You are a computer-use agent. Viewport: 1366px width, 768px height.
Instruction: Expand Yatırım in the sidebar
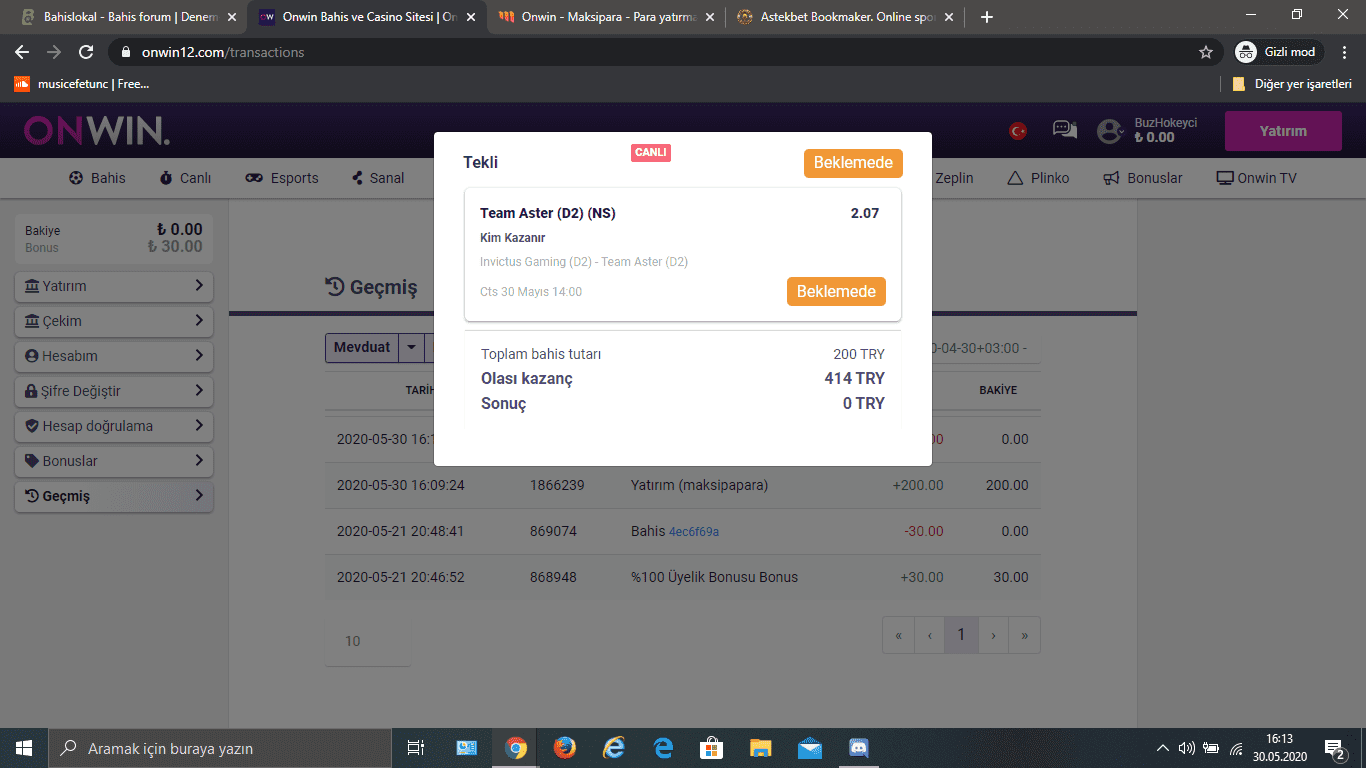point(114,286)
